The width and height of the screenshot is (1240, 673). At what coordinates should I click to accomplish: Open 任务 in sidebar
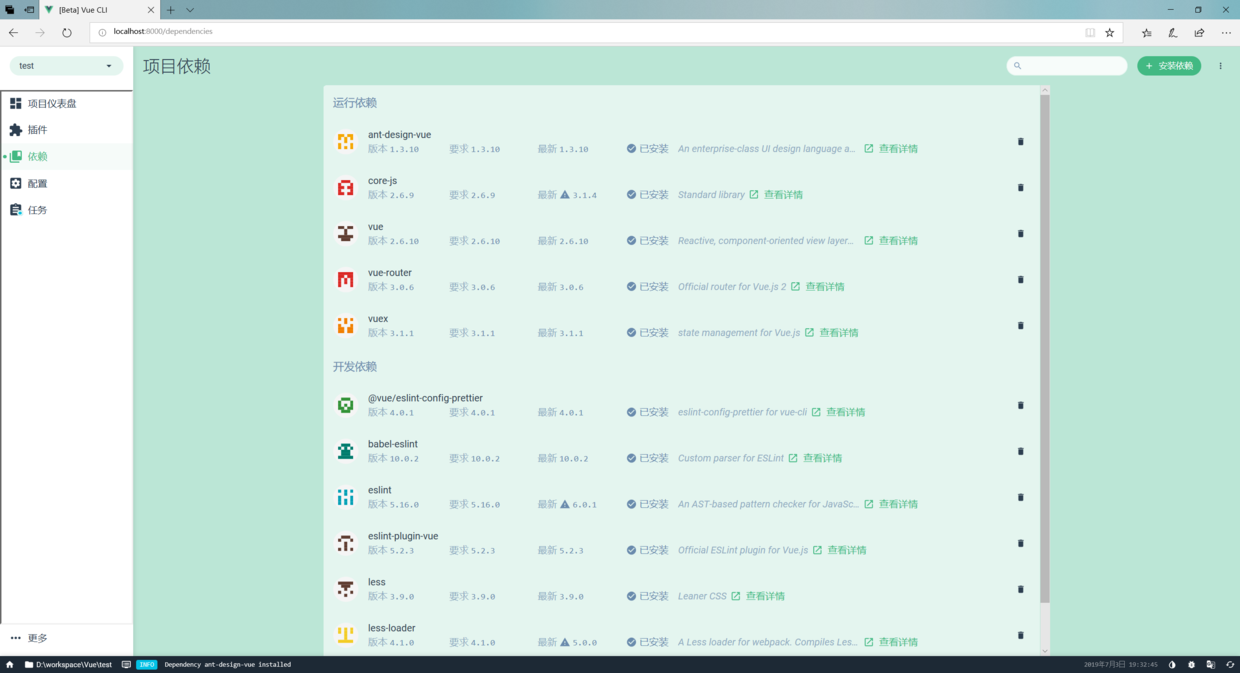coord(67,210)
